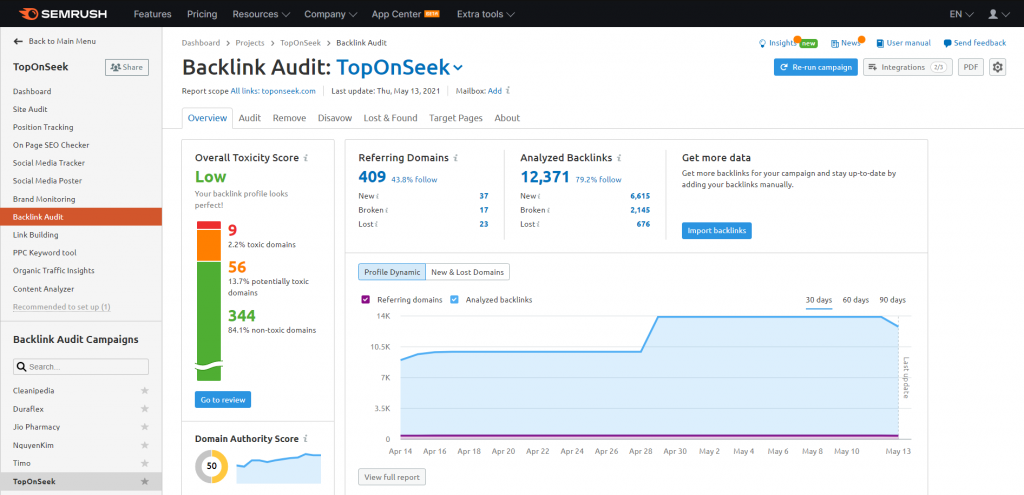
Task: Star the Cleanipedia campaign
Action: 145,391
